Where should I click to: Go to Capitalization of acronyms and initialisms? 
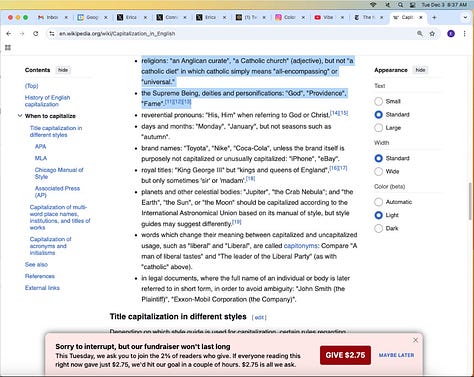click(x=50, y=246)
